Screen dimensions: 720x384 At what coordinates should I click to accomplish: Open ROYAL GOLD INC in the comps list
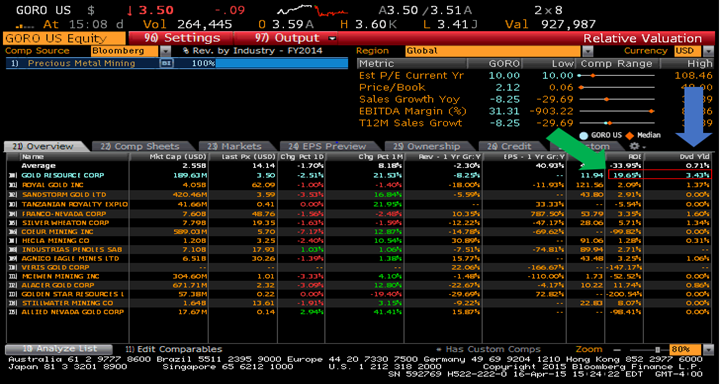tap(52, 185)
